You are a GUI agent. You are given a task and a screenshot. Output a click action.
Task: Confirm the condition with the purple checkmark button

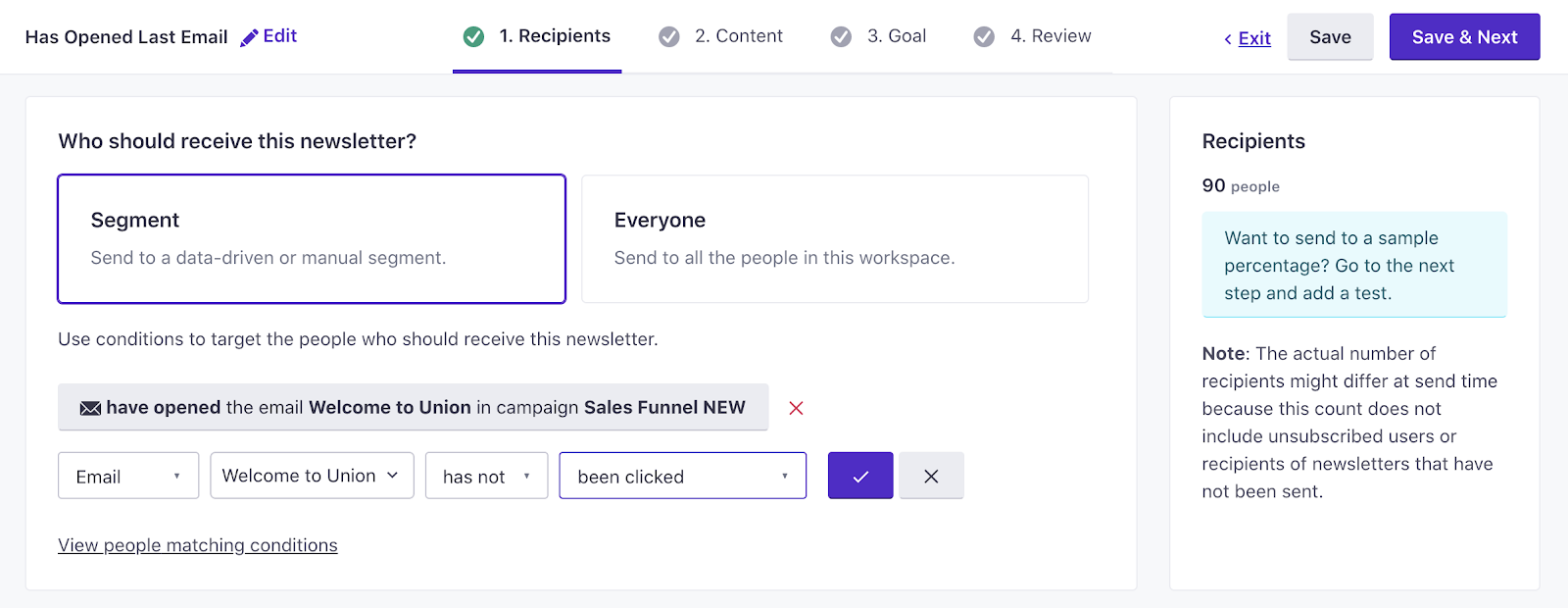tap(860, 476)
